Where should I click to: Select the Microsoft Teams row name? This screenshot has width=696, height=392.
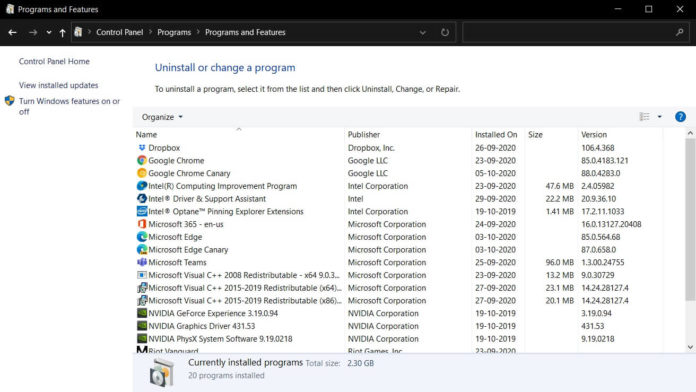[177, 262]
